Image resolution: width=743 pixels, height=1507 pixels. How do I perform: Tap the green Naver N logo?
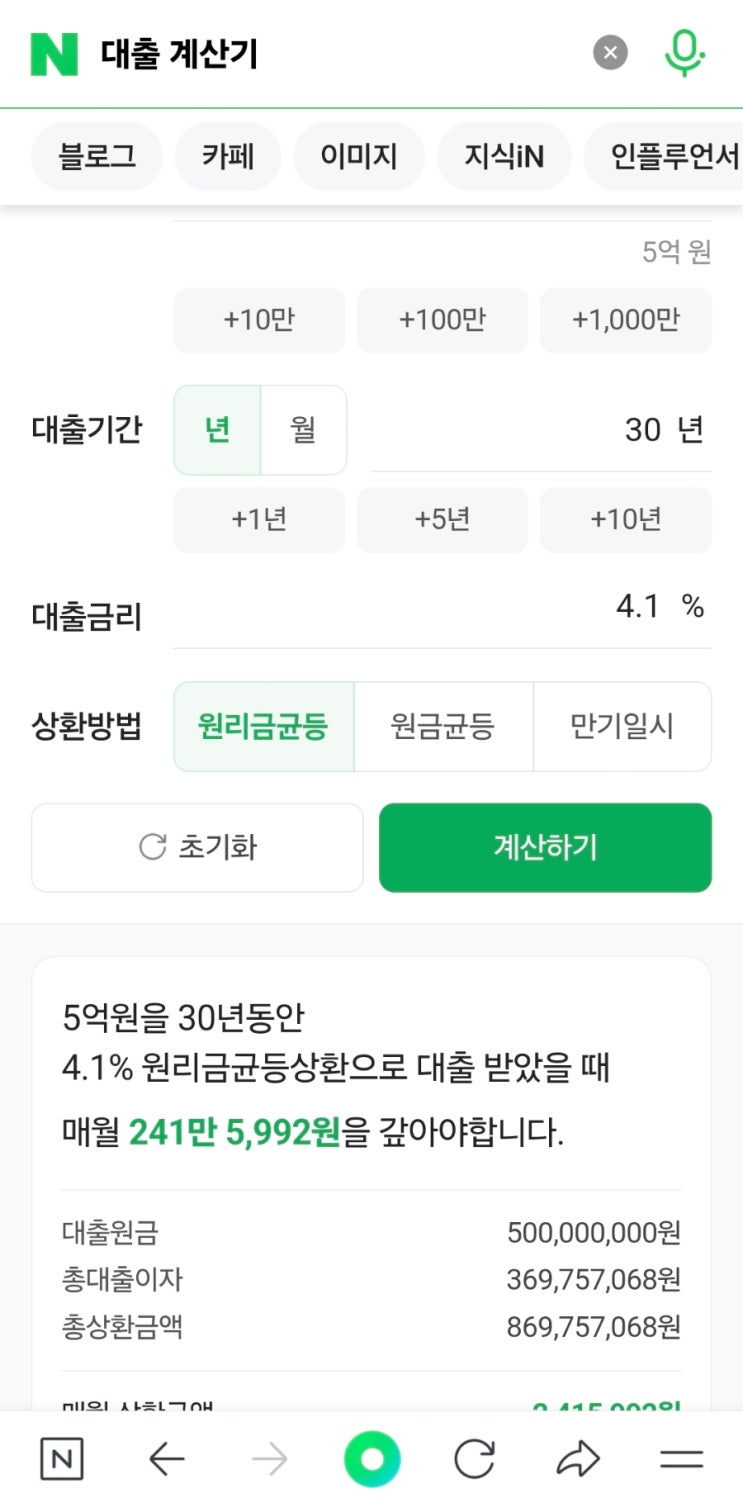tap(54, 54)
